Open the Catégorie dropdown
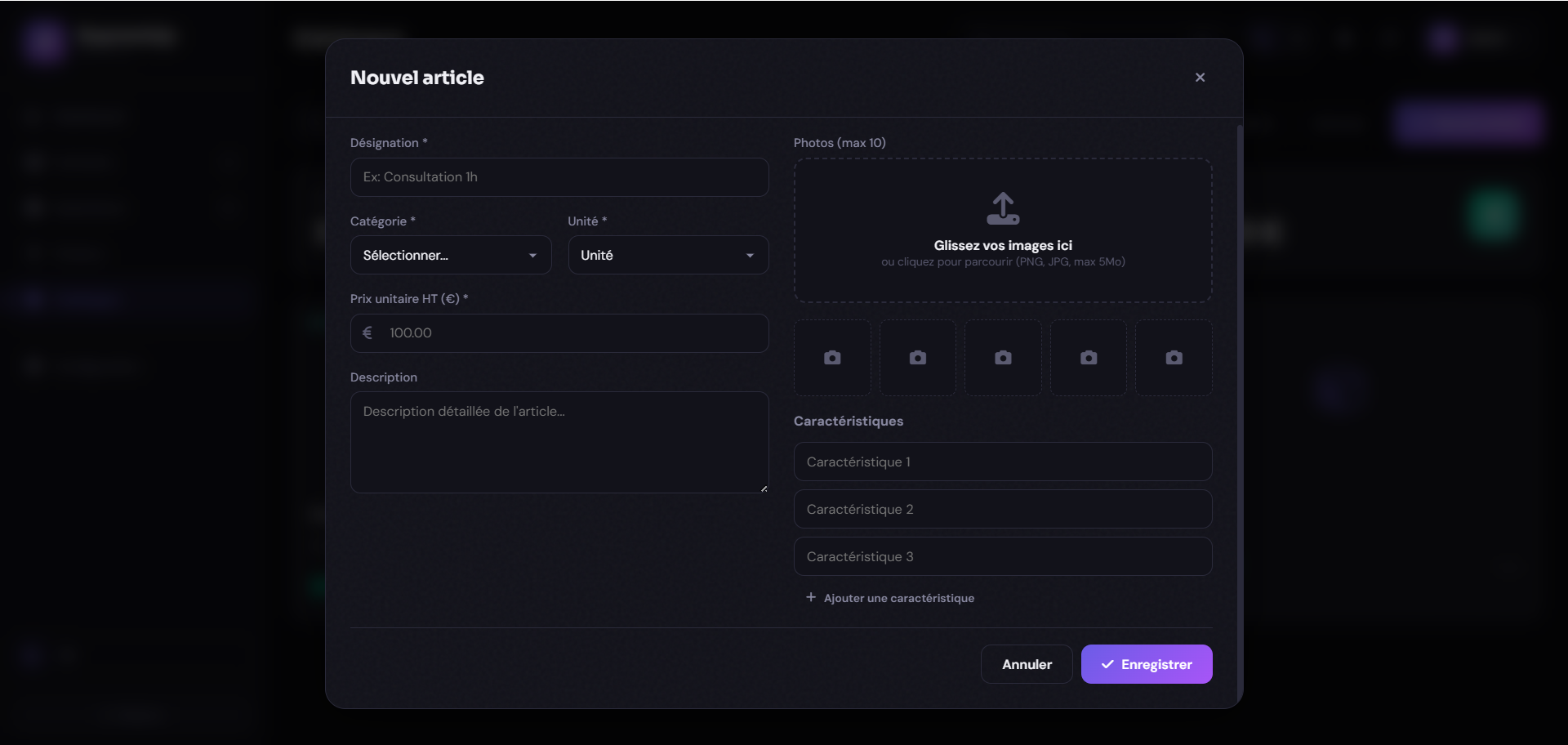The image size is (1568, 745). click(x=451, y=256)
